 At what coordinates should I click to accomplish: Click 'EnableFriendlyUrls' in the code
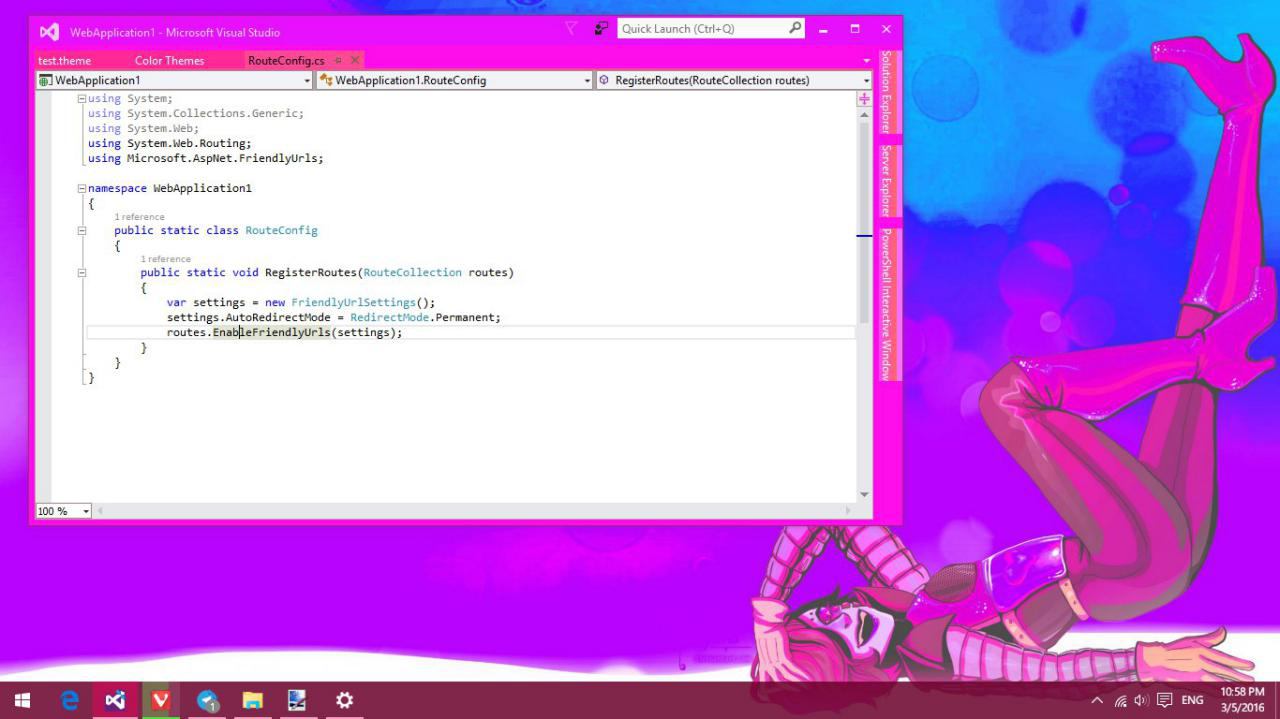(x=271, y=332)
